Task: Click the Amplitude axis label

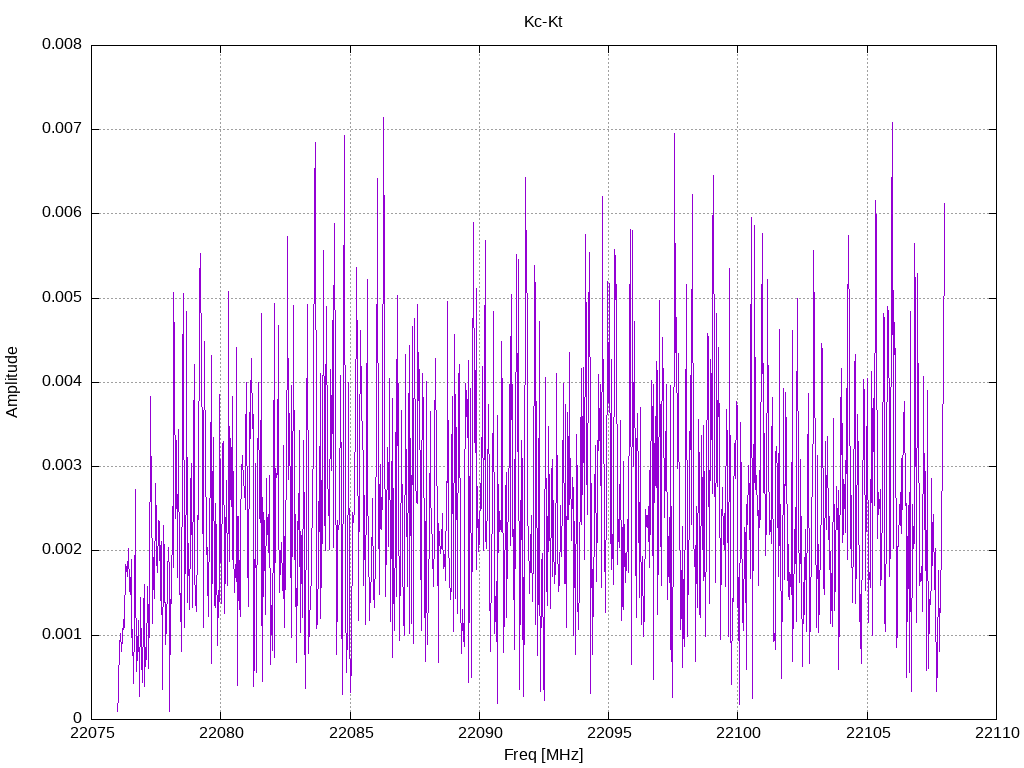Action: coord(12,382)
